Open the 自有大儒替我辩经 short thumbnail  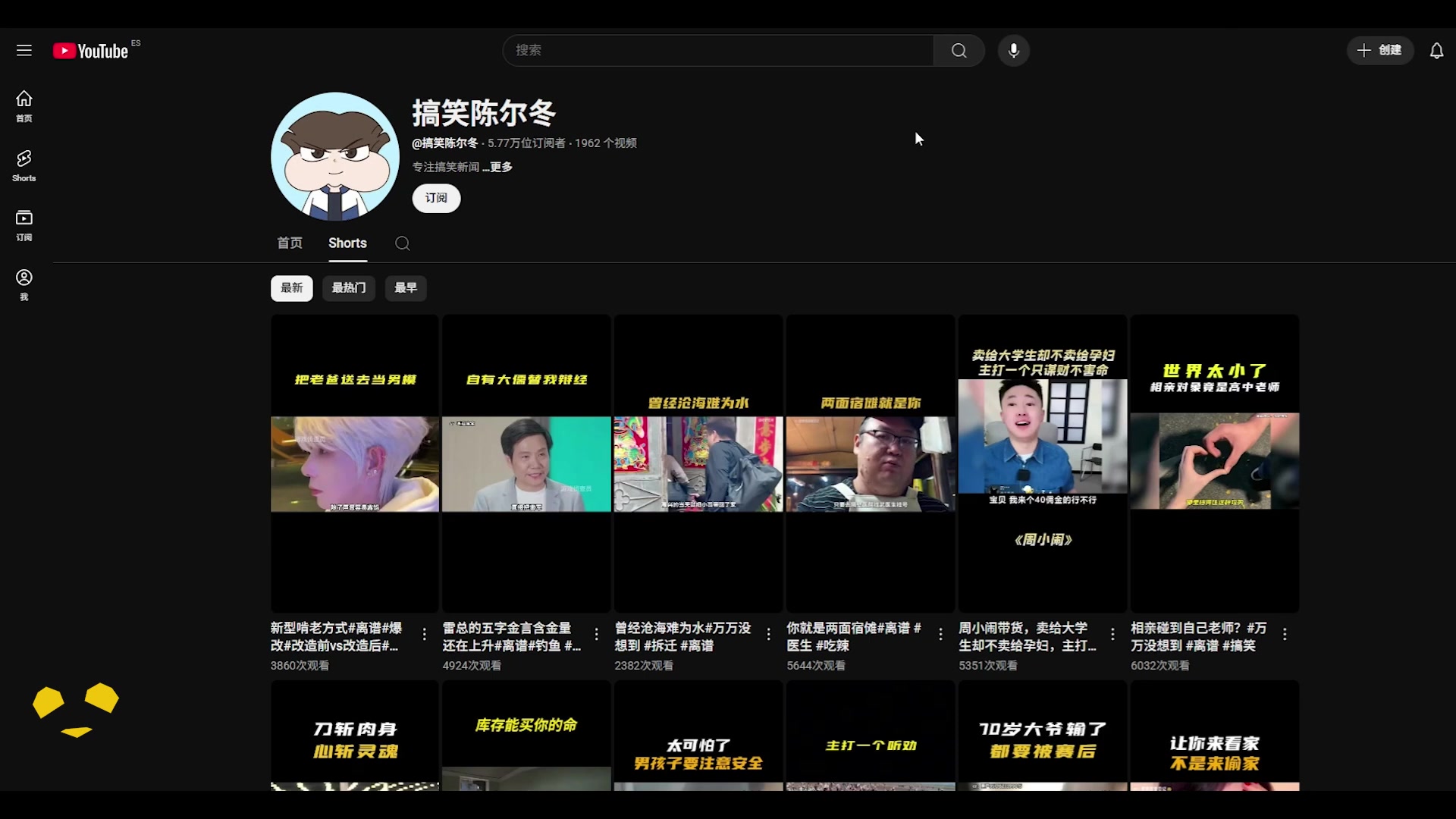(526, 463)
